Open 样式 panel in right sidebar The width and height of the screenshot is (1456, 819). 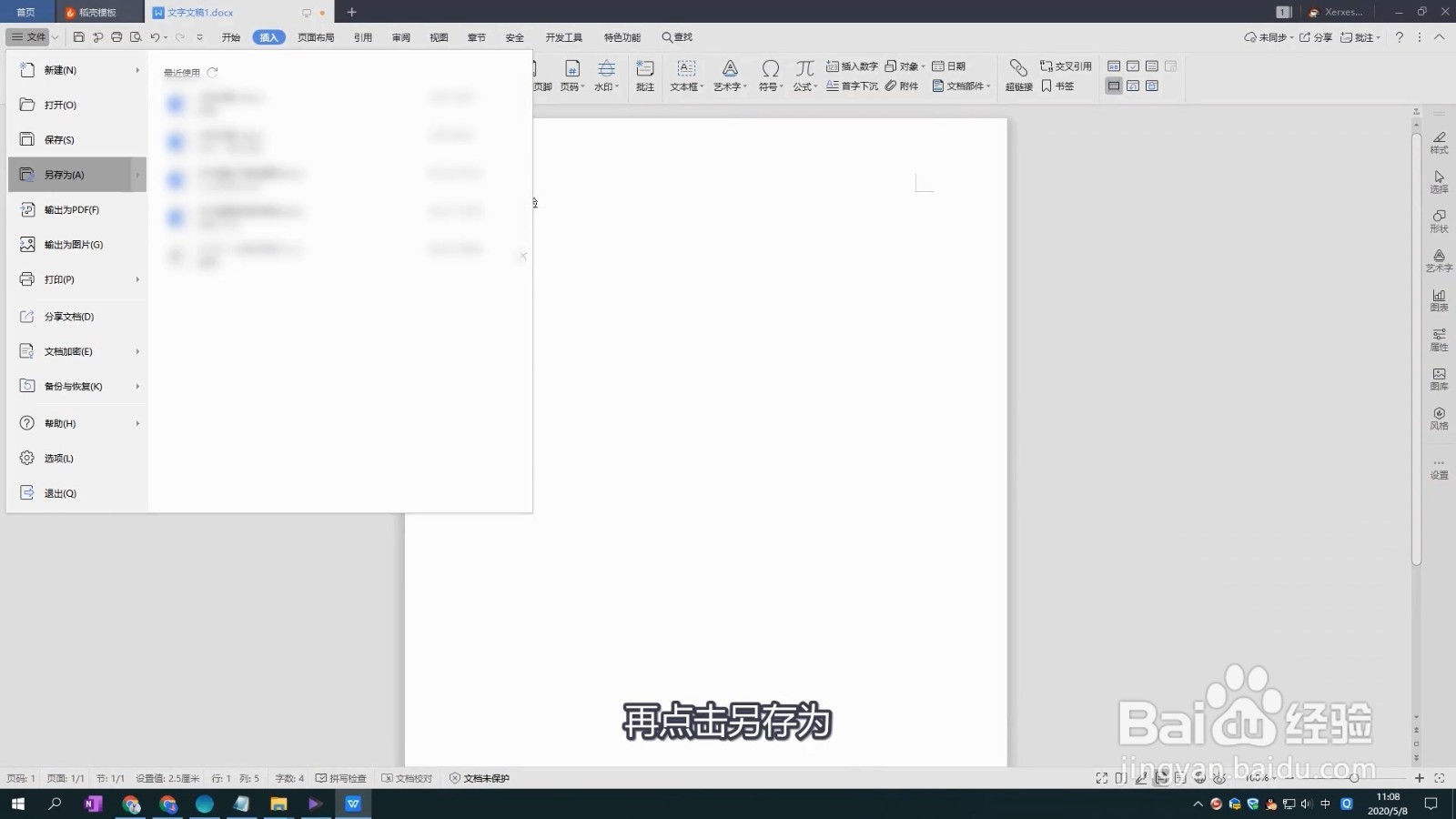tap(1439, 143)
